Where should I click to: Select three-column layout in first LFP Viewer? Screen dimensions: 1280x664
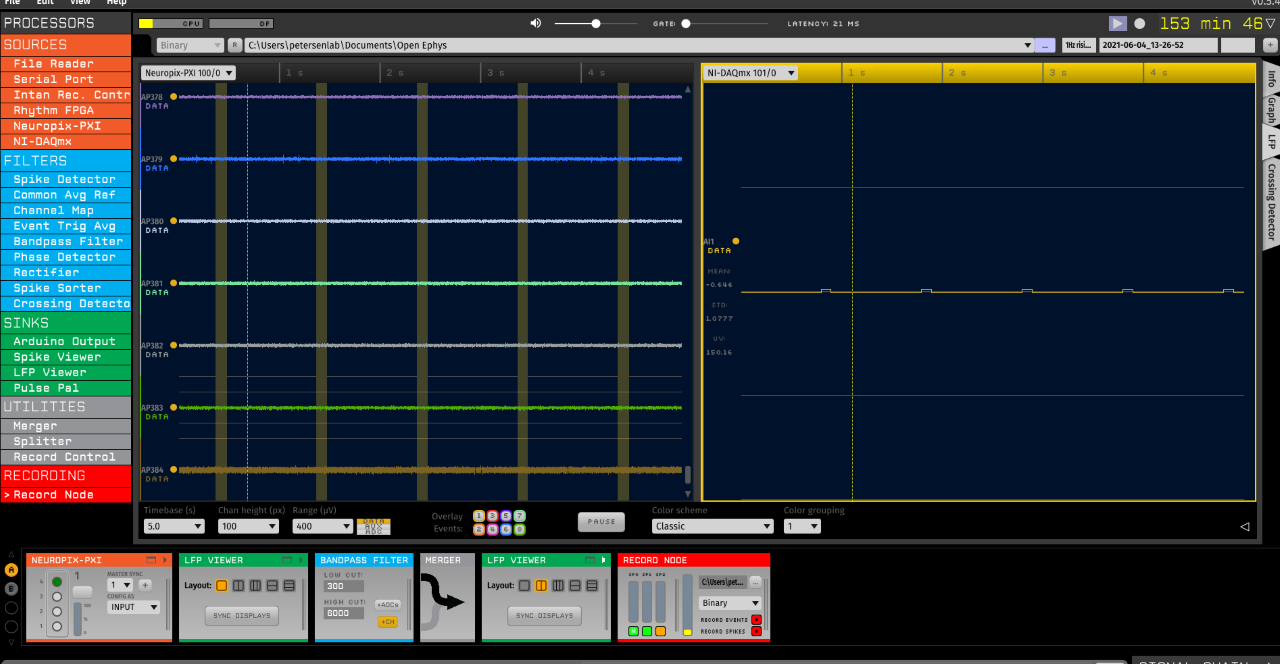pyautogui.click(x=255, y=585)
